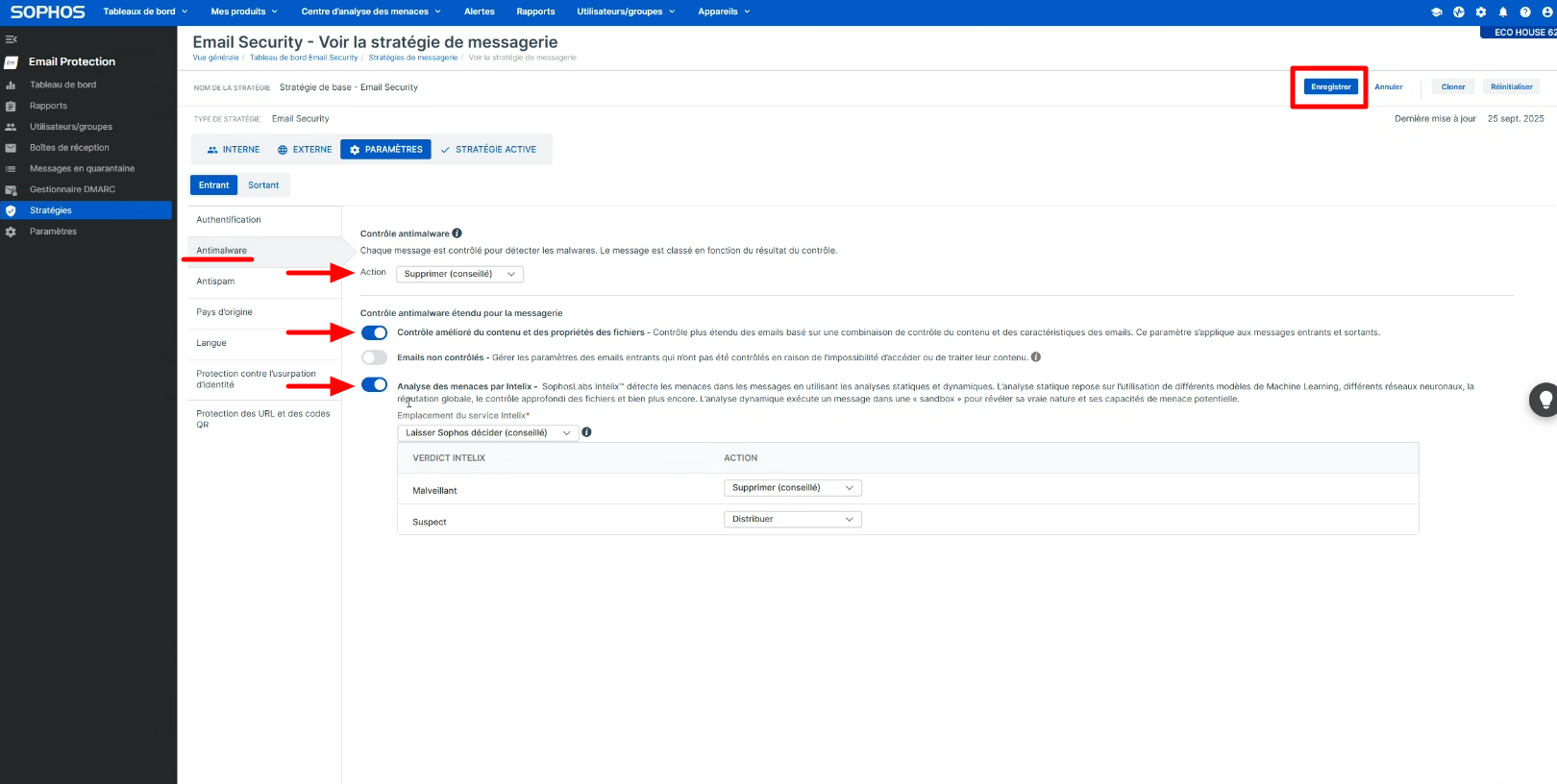Open the Tableau de bord chart icon

point(11,85)
